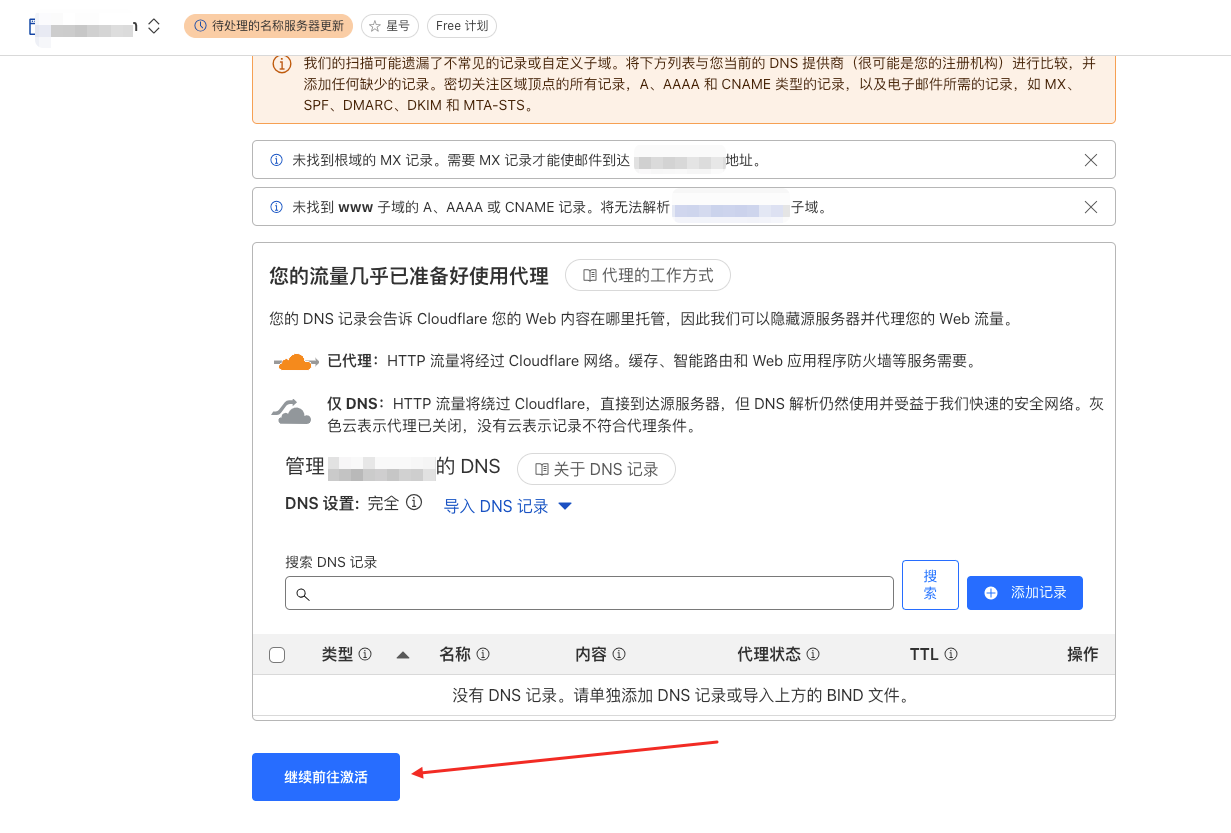Screen dimensions: 1231x833
Task: Click info icon next to 代理状态 column
Action: tap(813, 654)
